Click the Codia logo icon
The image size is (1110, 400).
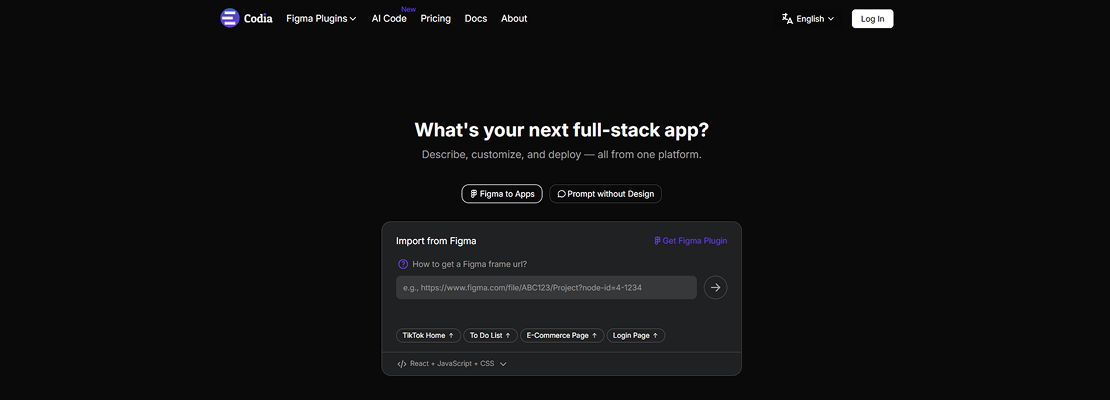point(230,18)
